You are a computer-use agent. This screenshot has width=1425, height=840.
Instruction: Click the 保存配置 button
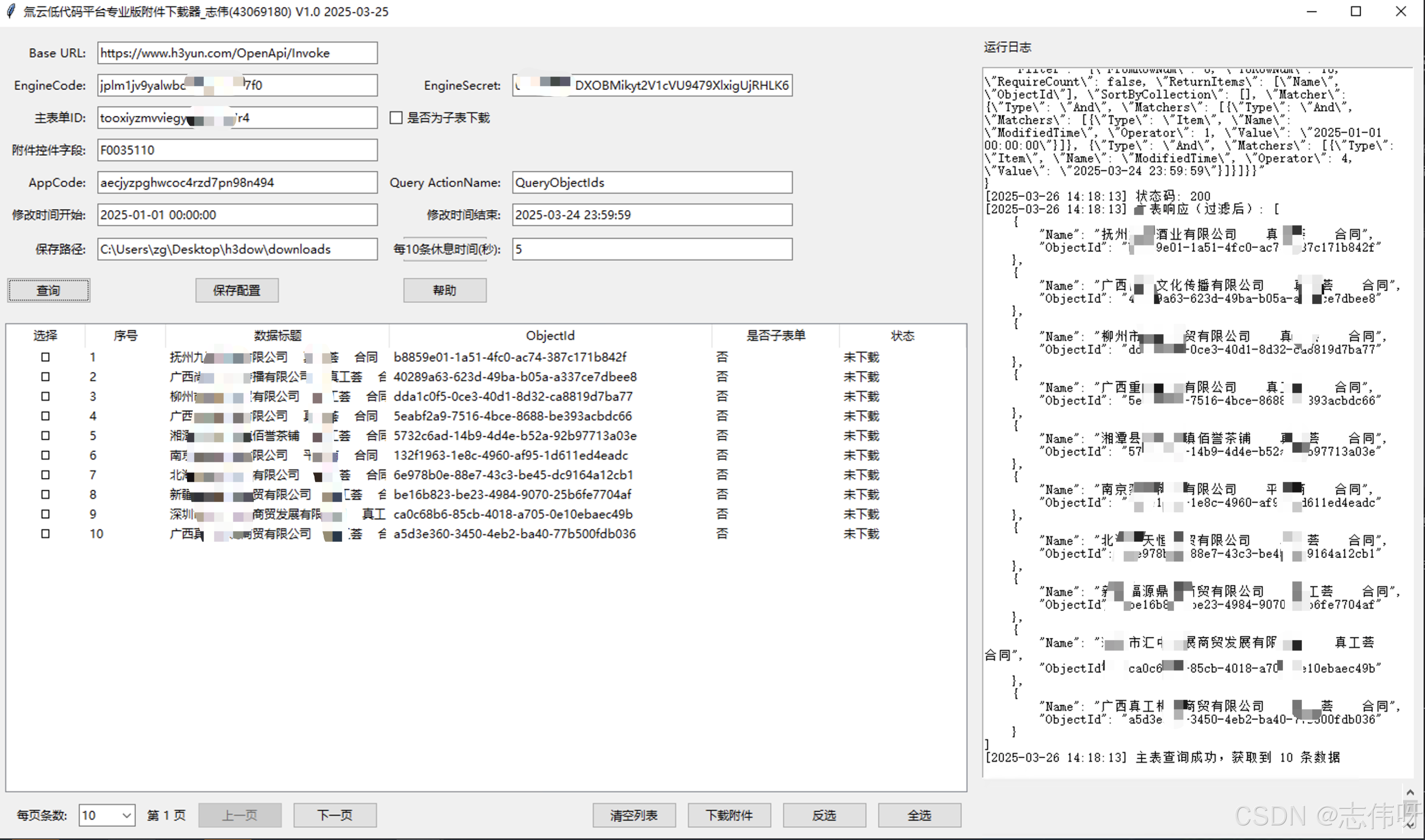tap(237, 290)
